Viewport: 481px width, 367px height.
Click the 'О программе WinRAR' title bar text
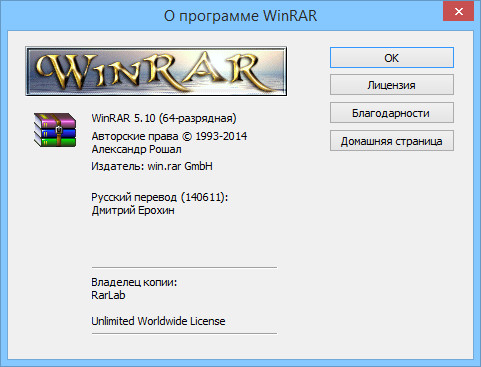click(240, 16)
